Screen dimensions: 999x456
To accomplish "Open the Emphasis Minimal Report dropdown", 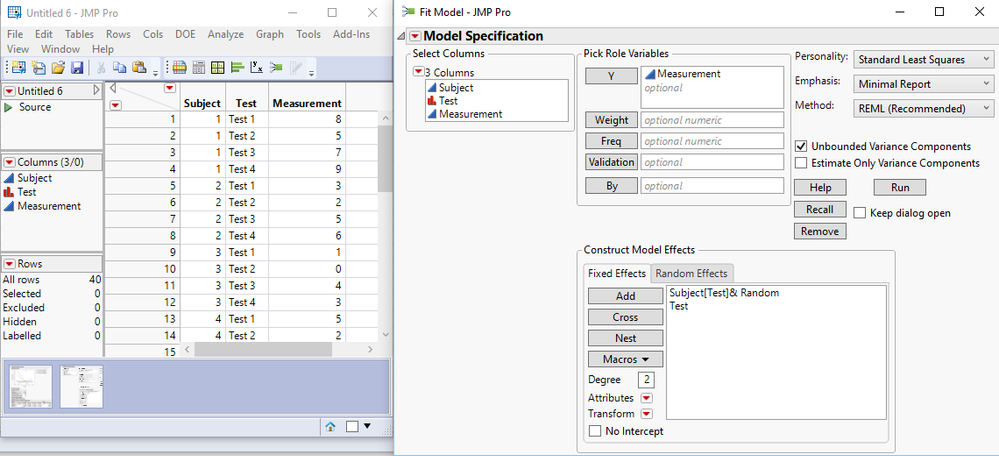I will 923,84.
